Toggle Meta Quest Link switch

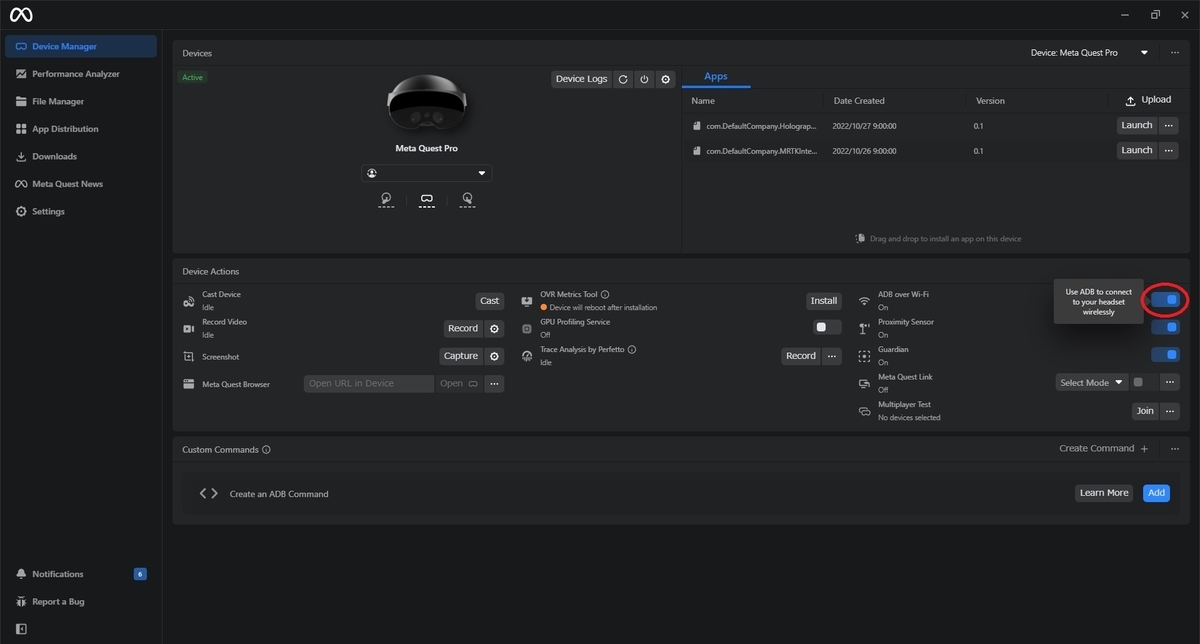[1144, 383]
